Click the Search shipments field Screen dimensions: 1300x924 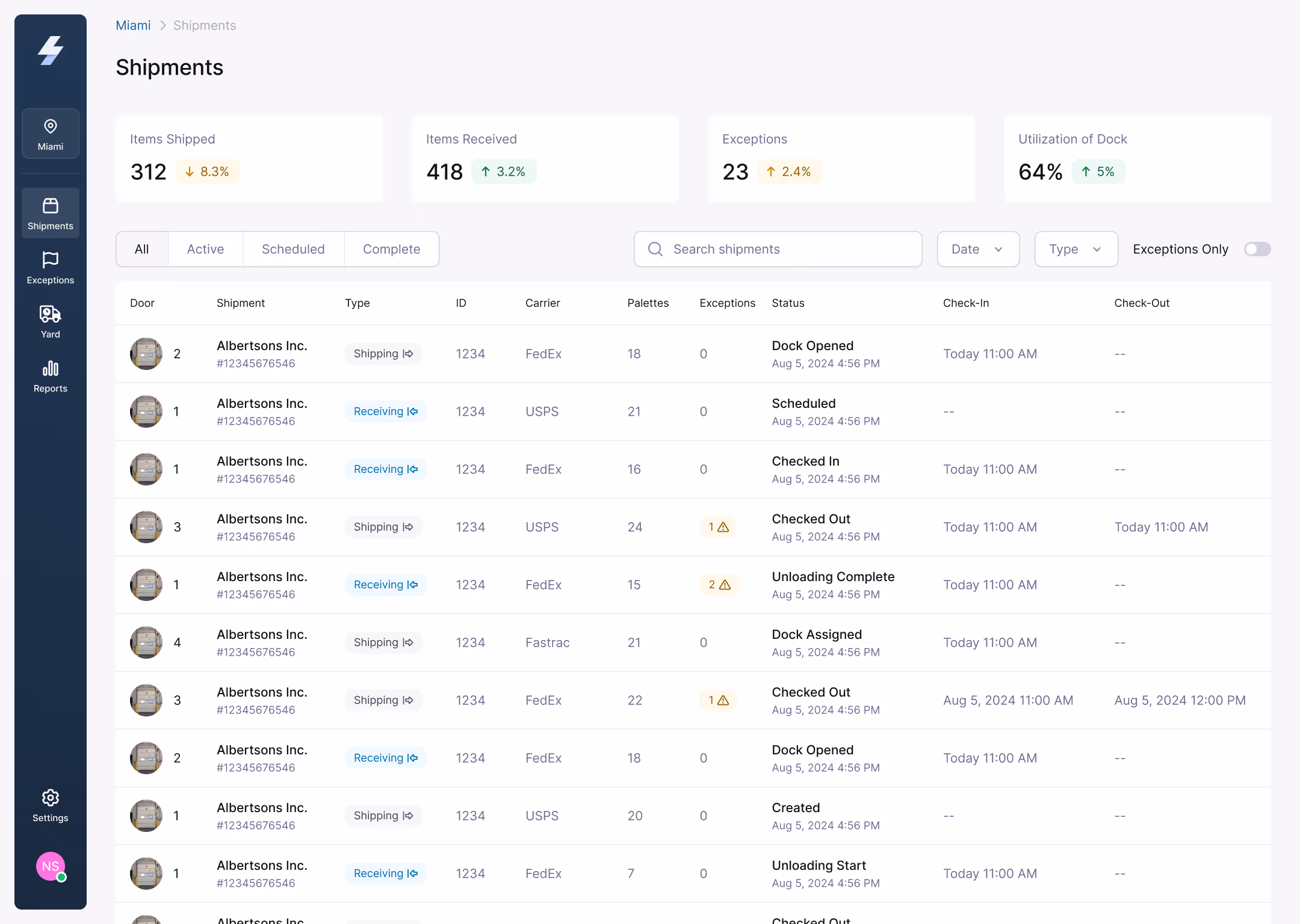pyautogui.click(x=778, y=249)
